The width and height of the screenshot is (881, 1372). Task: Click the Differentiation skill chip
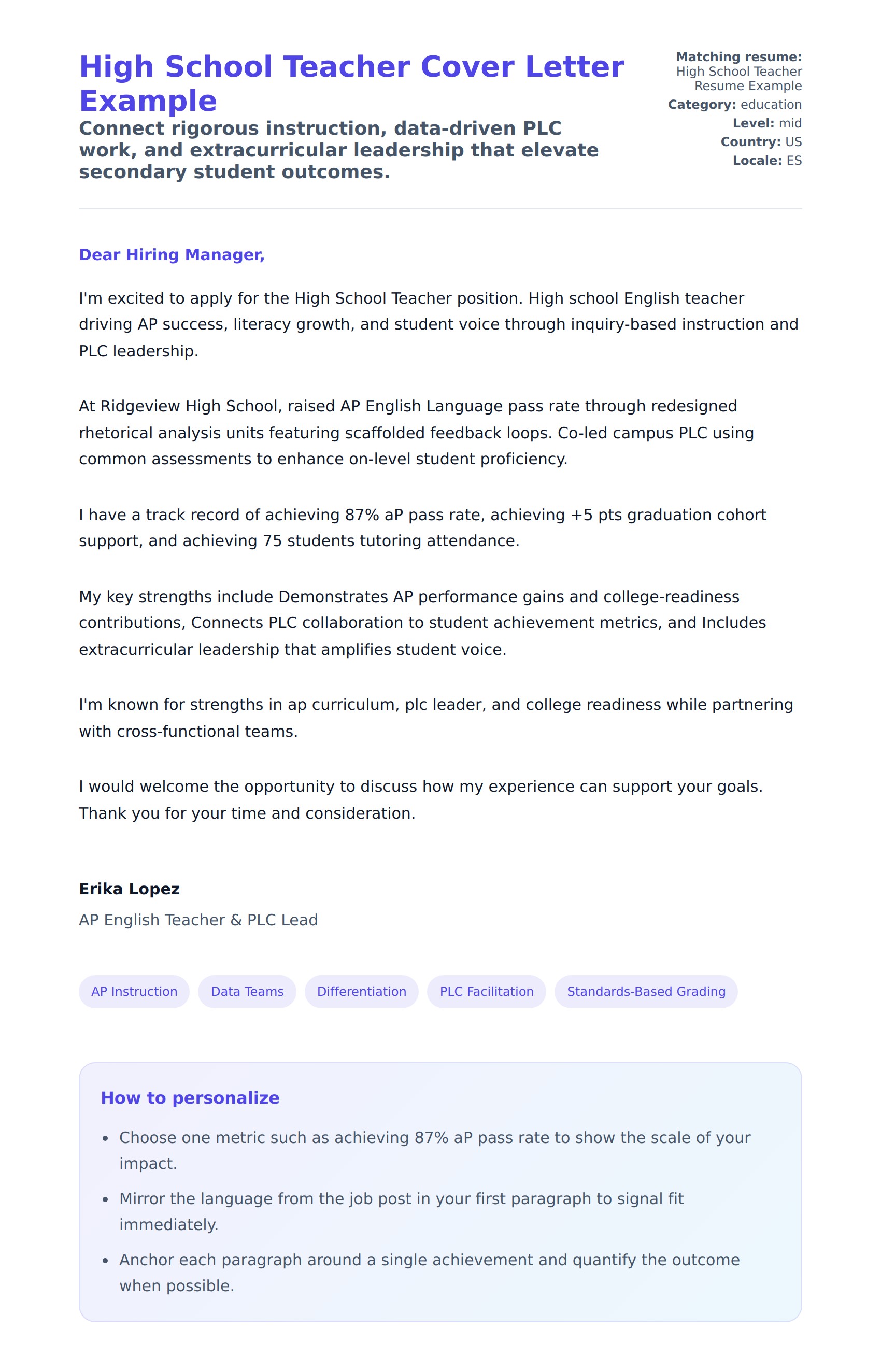click(x=362, y=991)
